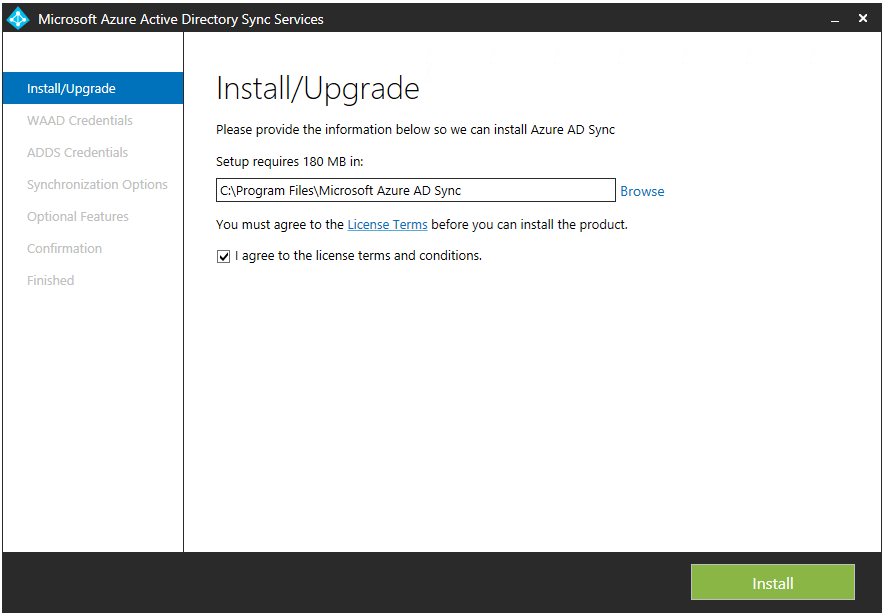This screenshot has width=886, height=616.
Task: Click the Browse link
Action: click(642, 191)
